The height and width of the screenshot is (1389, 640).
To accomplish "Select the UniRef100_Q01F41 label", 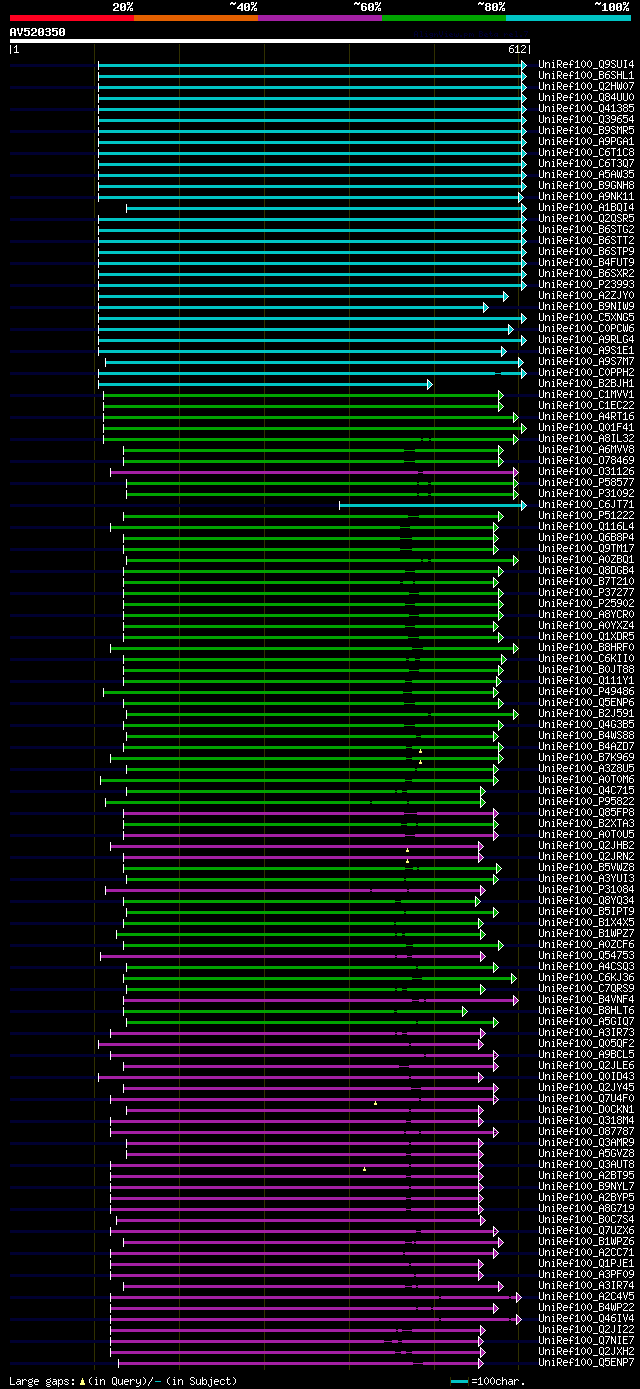I will 586,427.
